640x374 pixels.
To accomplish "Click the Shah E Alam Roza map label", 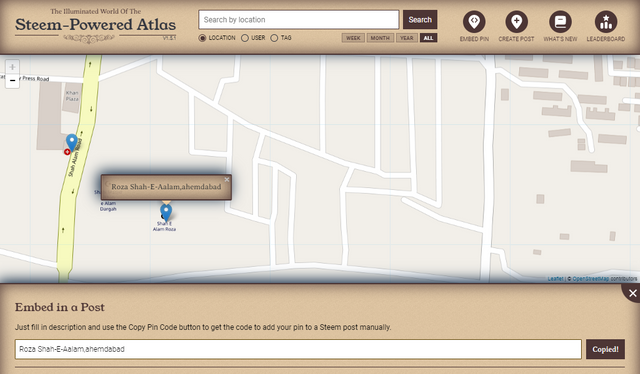I will tap(164, 226).
